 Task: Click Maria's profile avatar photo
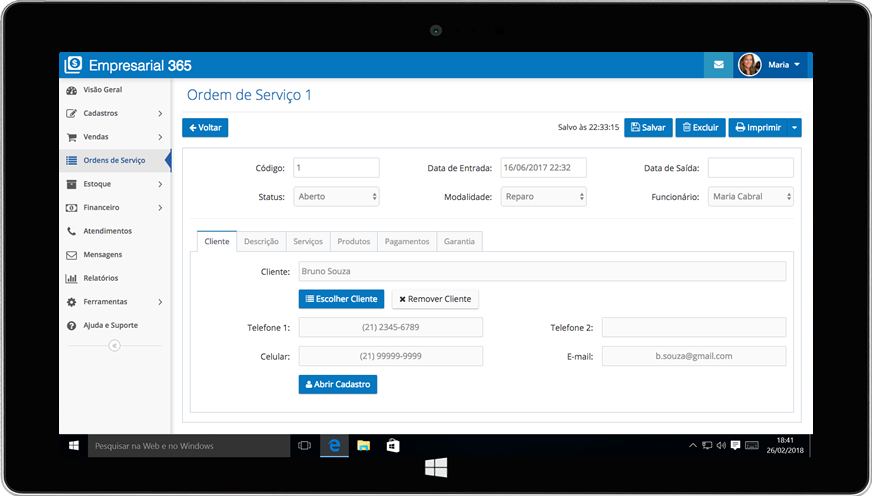click(x=749, y=65)
